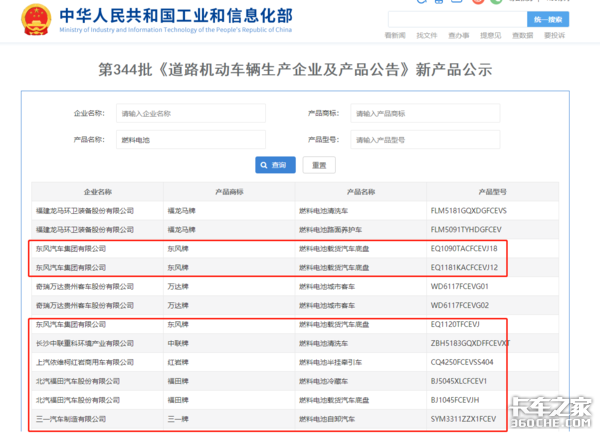The width and height of the screenshot is (600, 434).
Task: Open the 查办事 link
Action: (459, 35)
